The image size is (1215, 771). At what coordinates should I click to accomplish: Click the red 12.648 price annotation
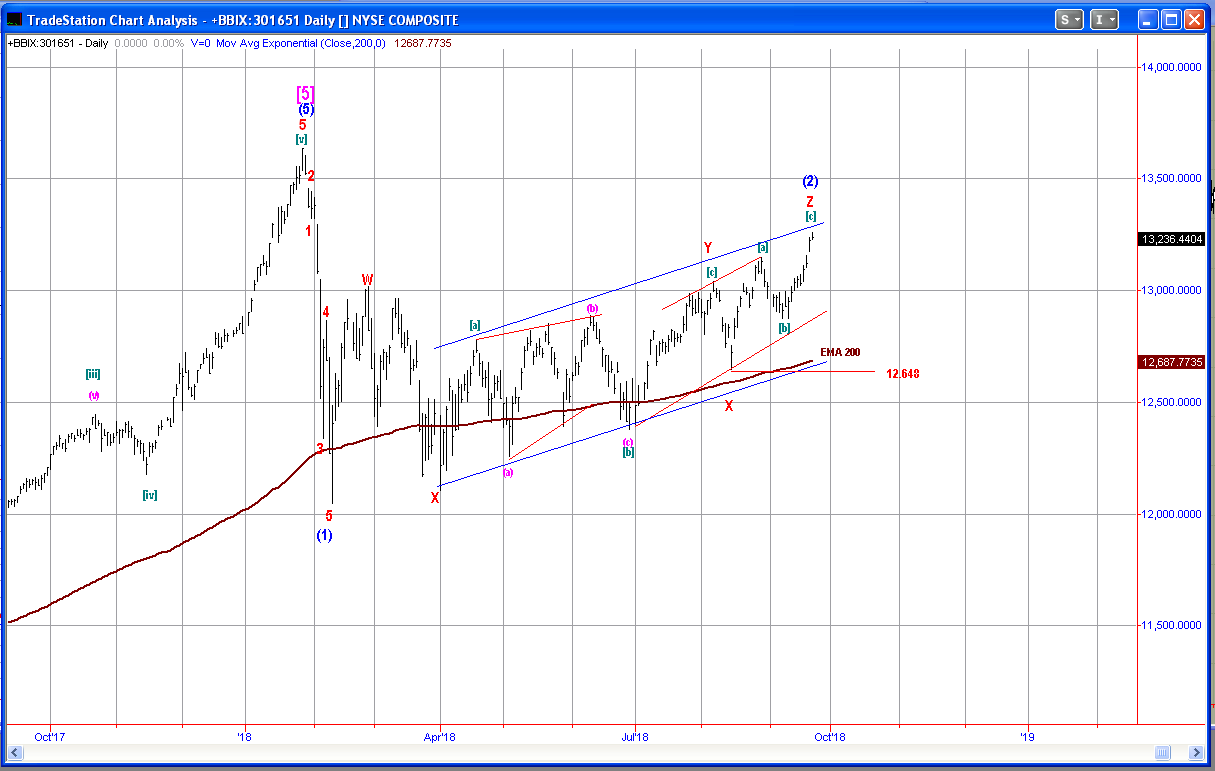pyautogui.click(x=902, y=374)
